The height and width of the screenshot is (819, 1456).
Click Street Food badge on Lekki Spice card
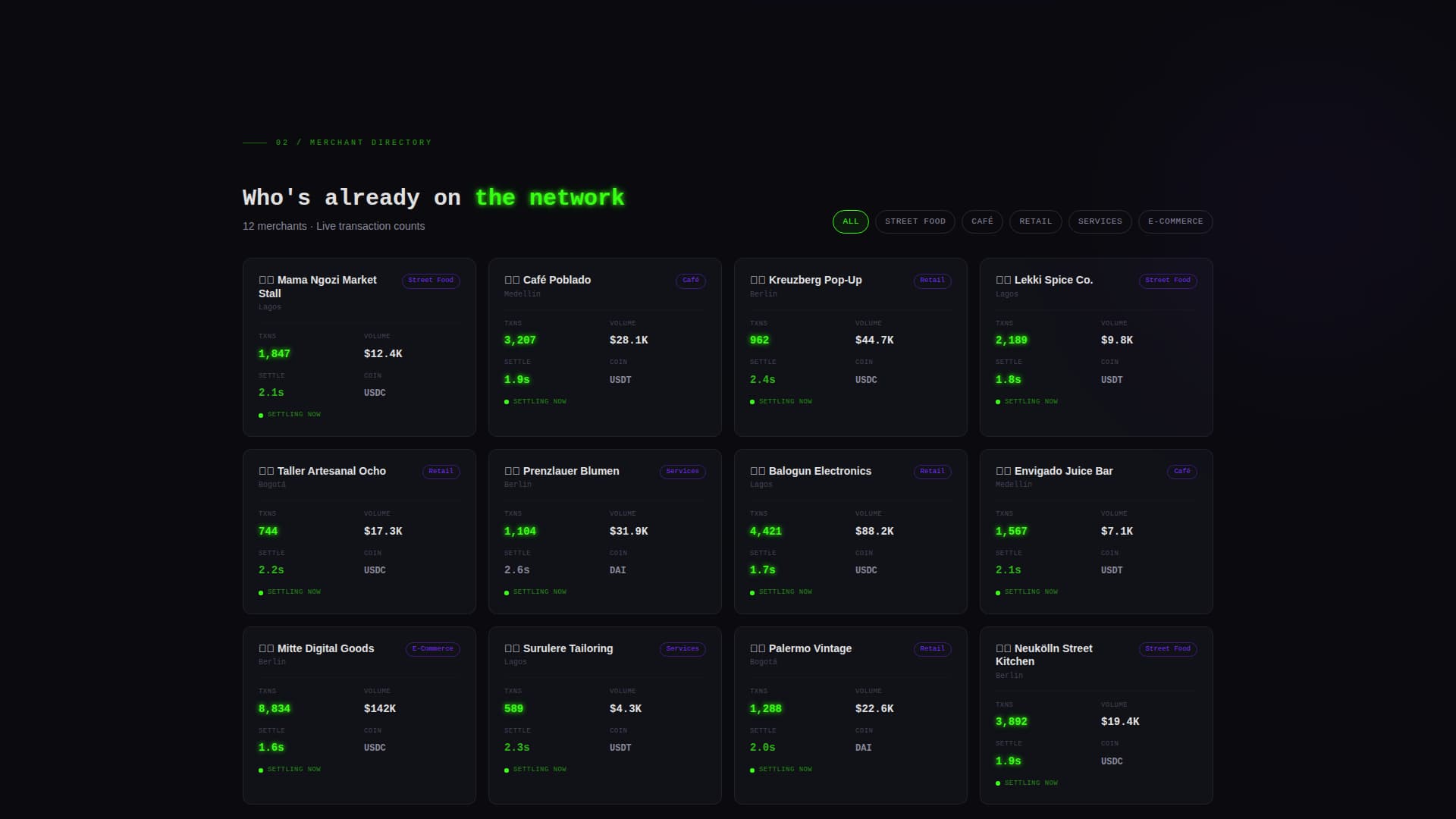click(1168, 281)
